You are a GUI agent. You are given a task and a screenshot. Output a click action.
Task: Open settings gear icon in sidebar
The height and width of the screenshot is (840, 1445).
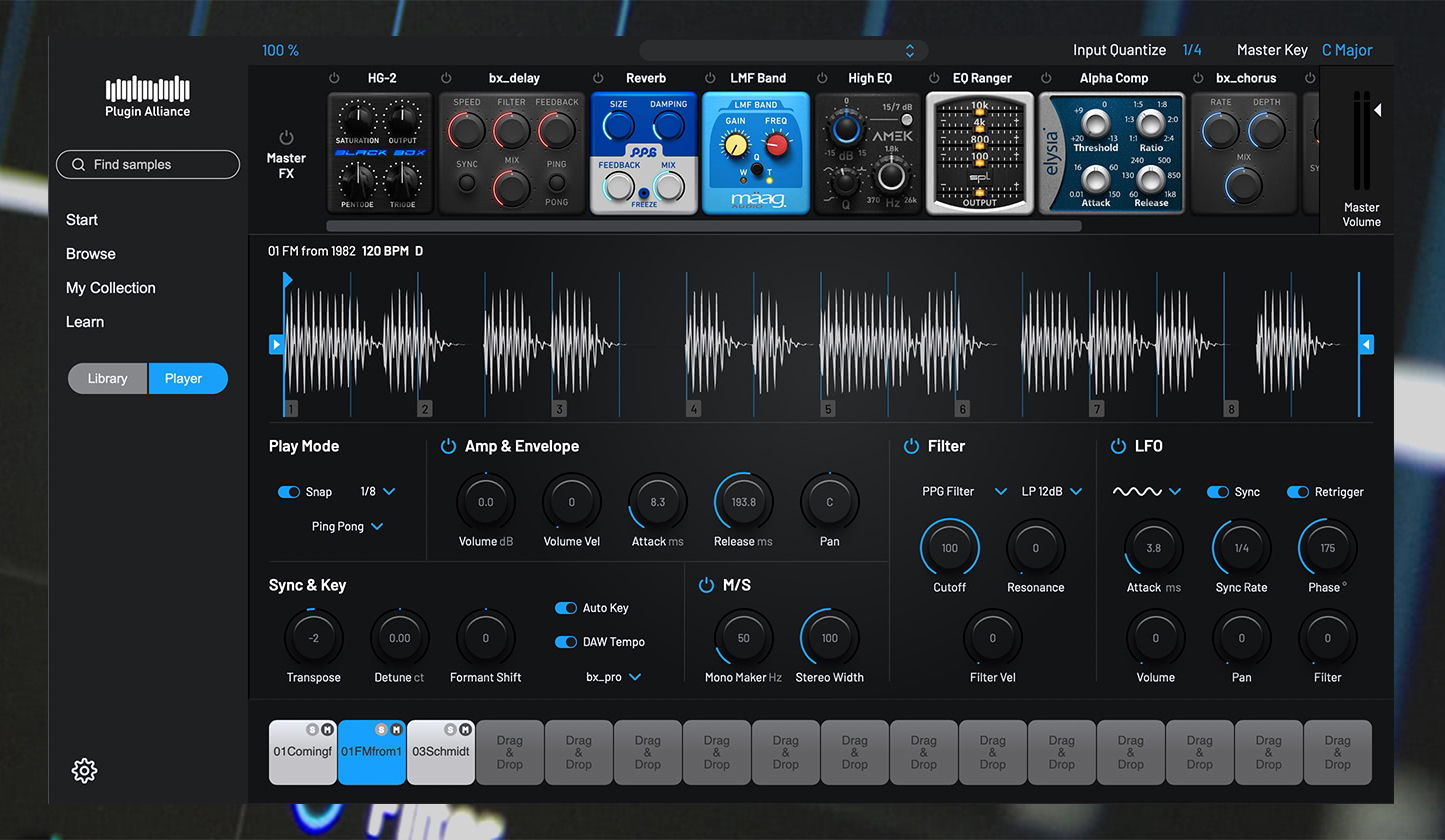(84, 770)
